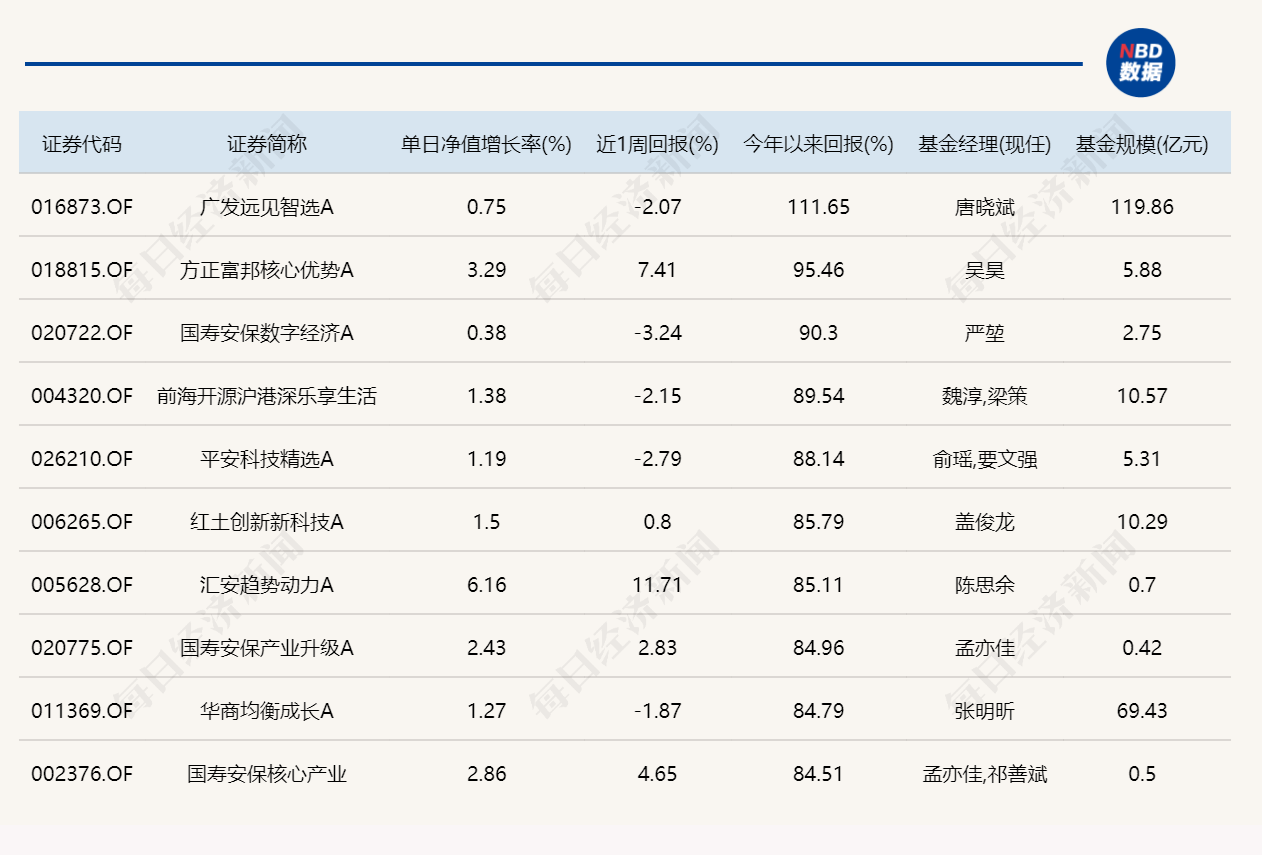
Task: Click the 今年以来回报(%) column header
Action: (x=818, y=144)
